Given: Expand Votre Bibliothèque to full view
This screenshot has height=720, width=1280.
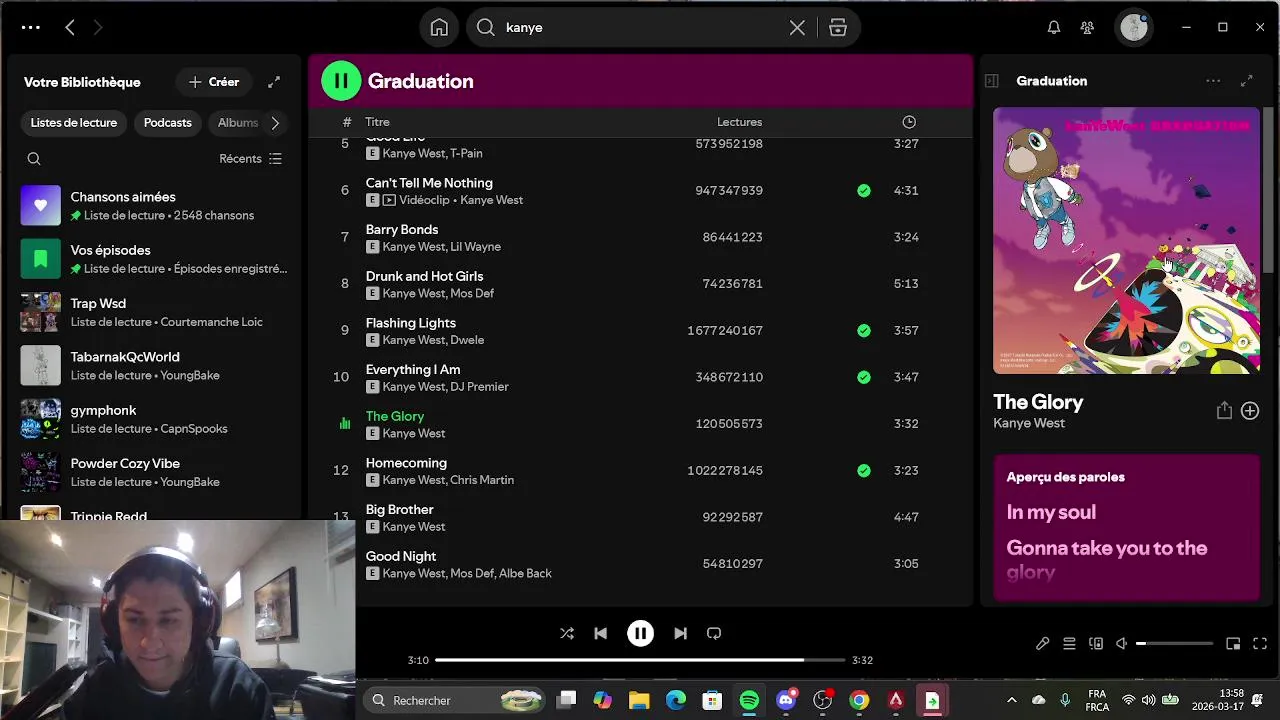Looking at the screenshot, I should [274, 82].
